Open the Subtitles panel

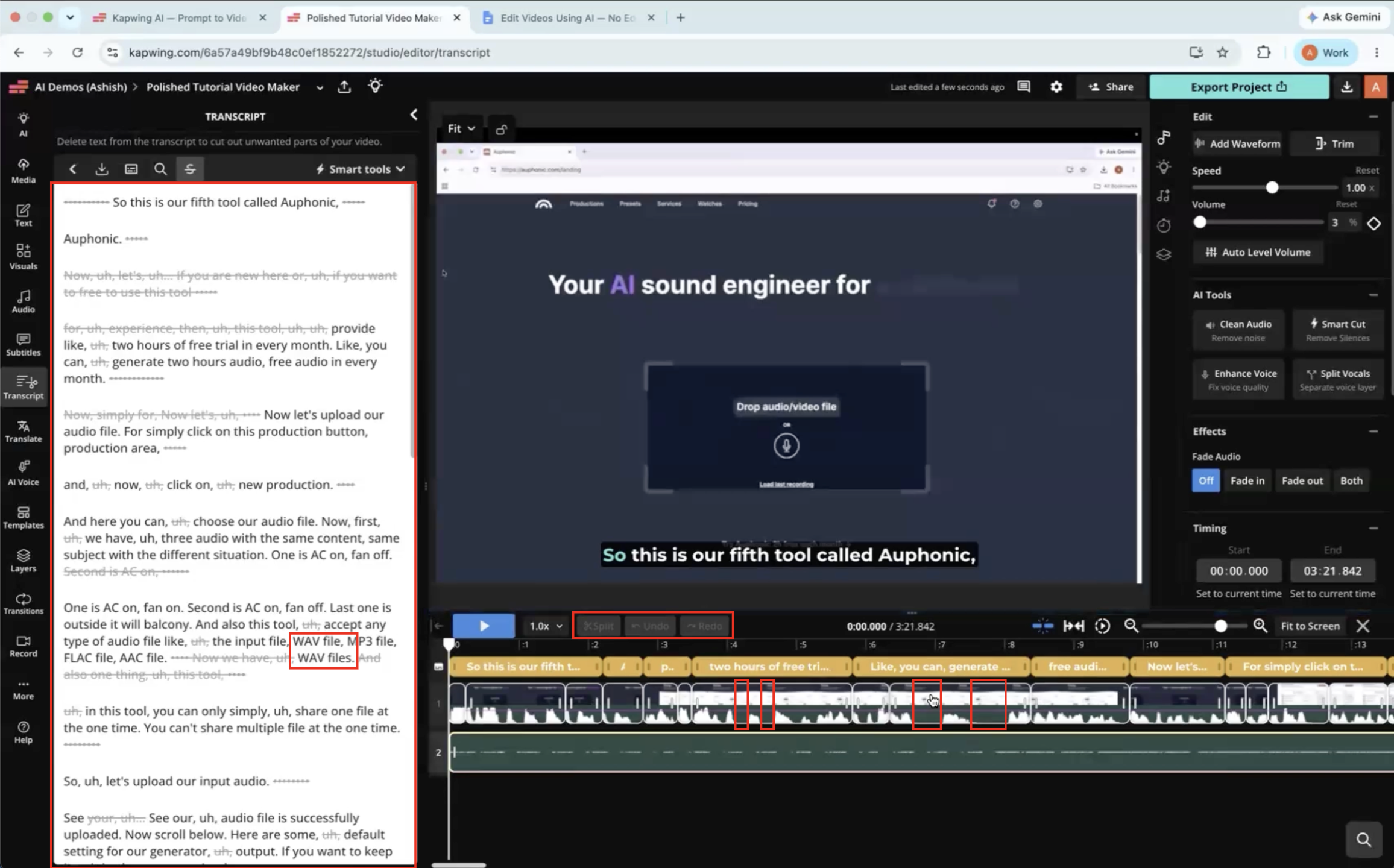(x=23, y=344)
